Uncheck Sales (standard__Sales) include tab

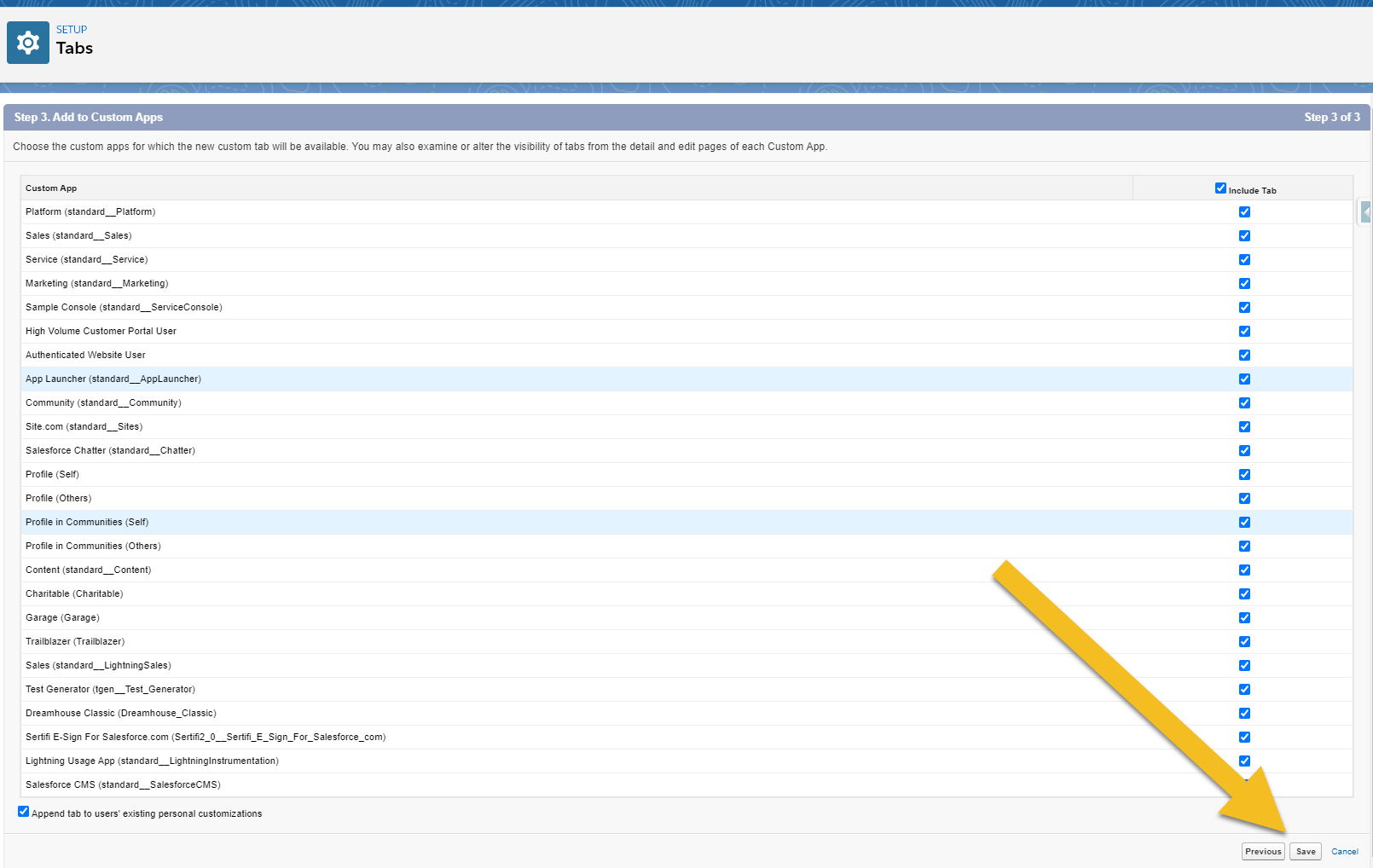[x=1244, y=235]
